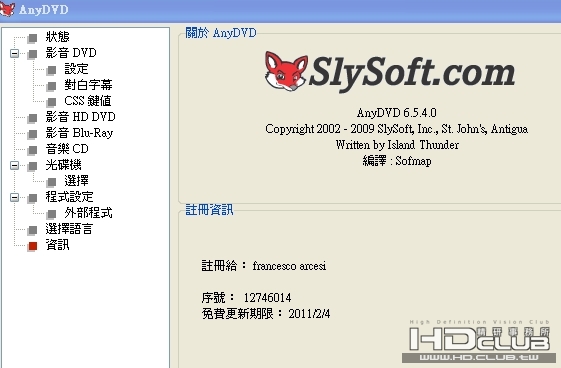This screenshot has height=368, width=561.
Task: Click the AnyDVD 6.5.4.0 version text
Action: (x=396, y=113)
